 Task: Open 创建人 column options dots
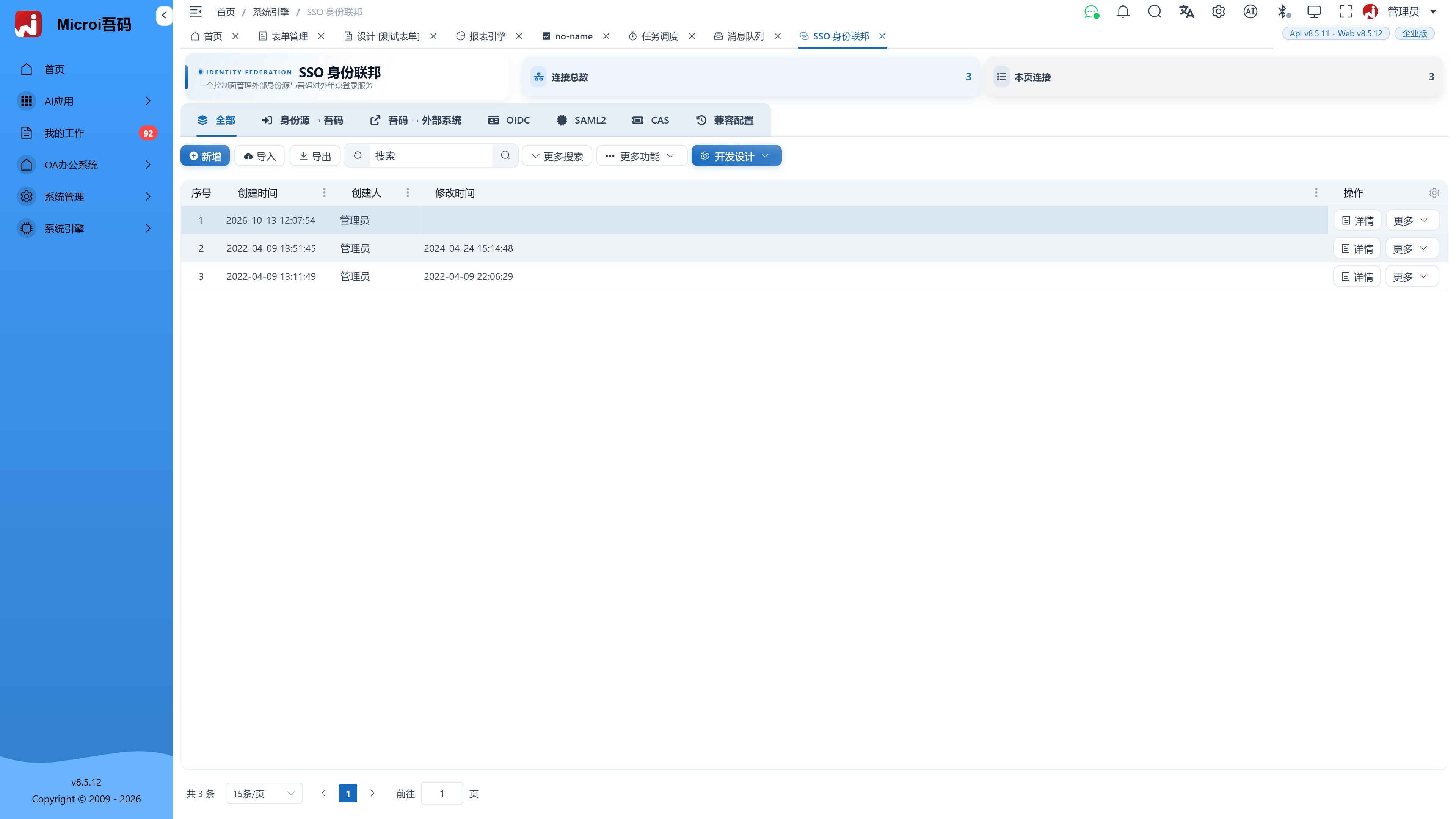[408, 193]
